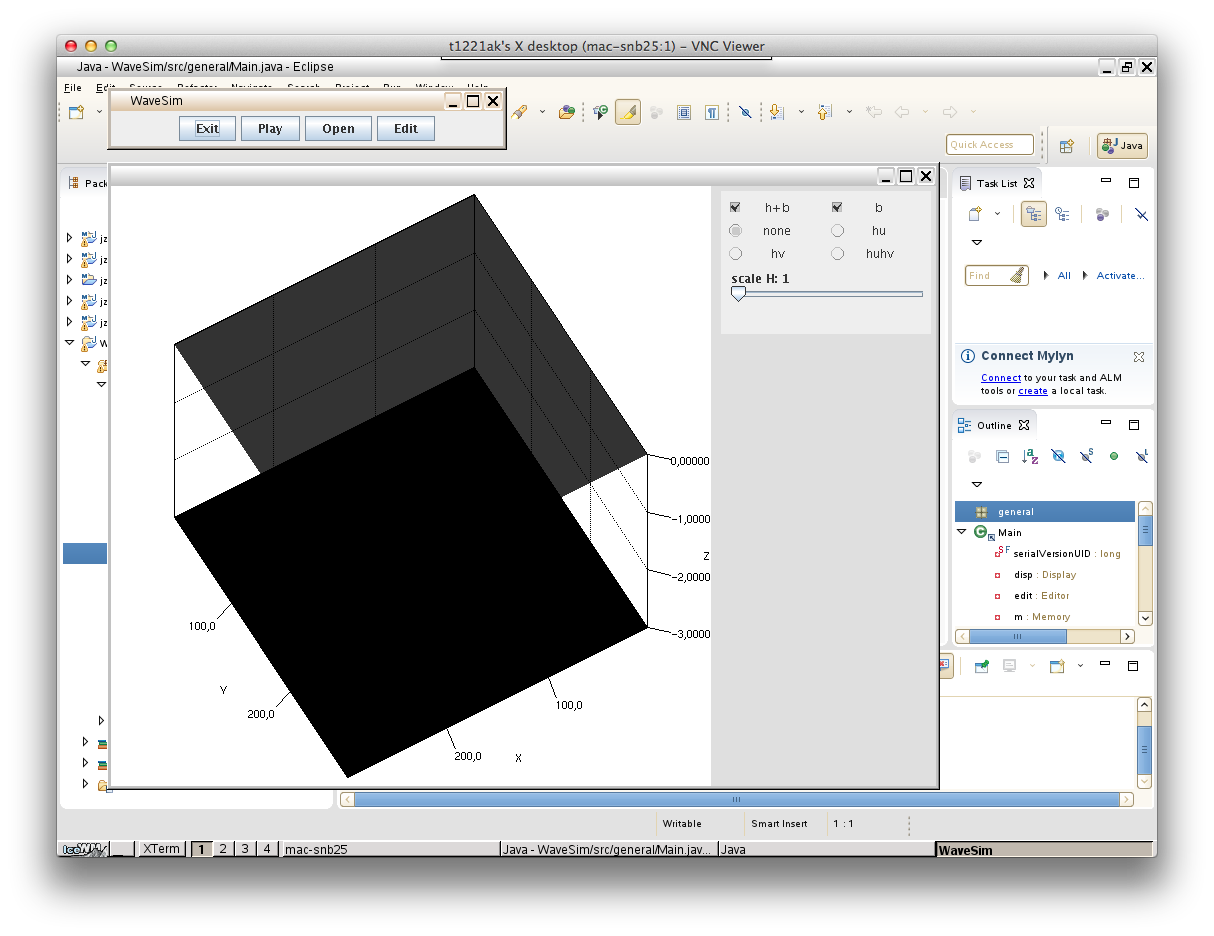1214x936 pixels.
Task: Click the Previous Annotation icon
Action: click(825, 112)
